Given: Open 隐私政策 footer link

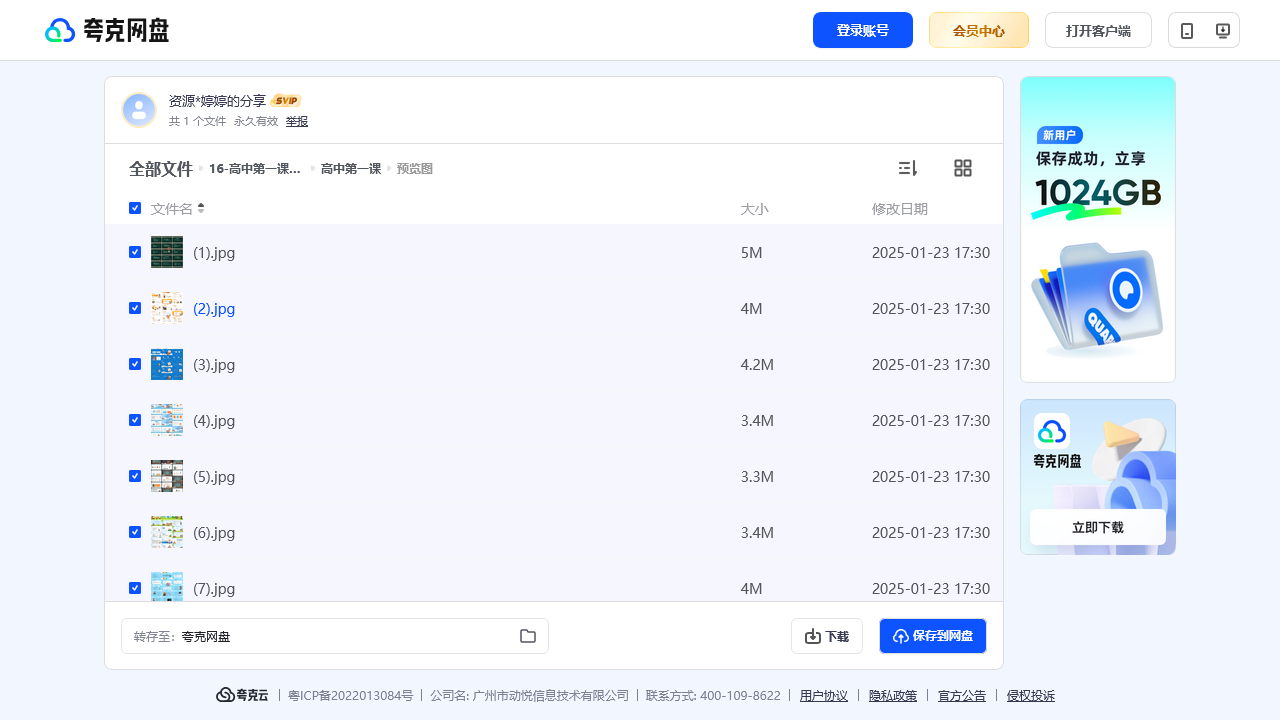Looking at the screenshot, I should (893, 696).
